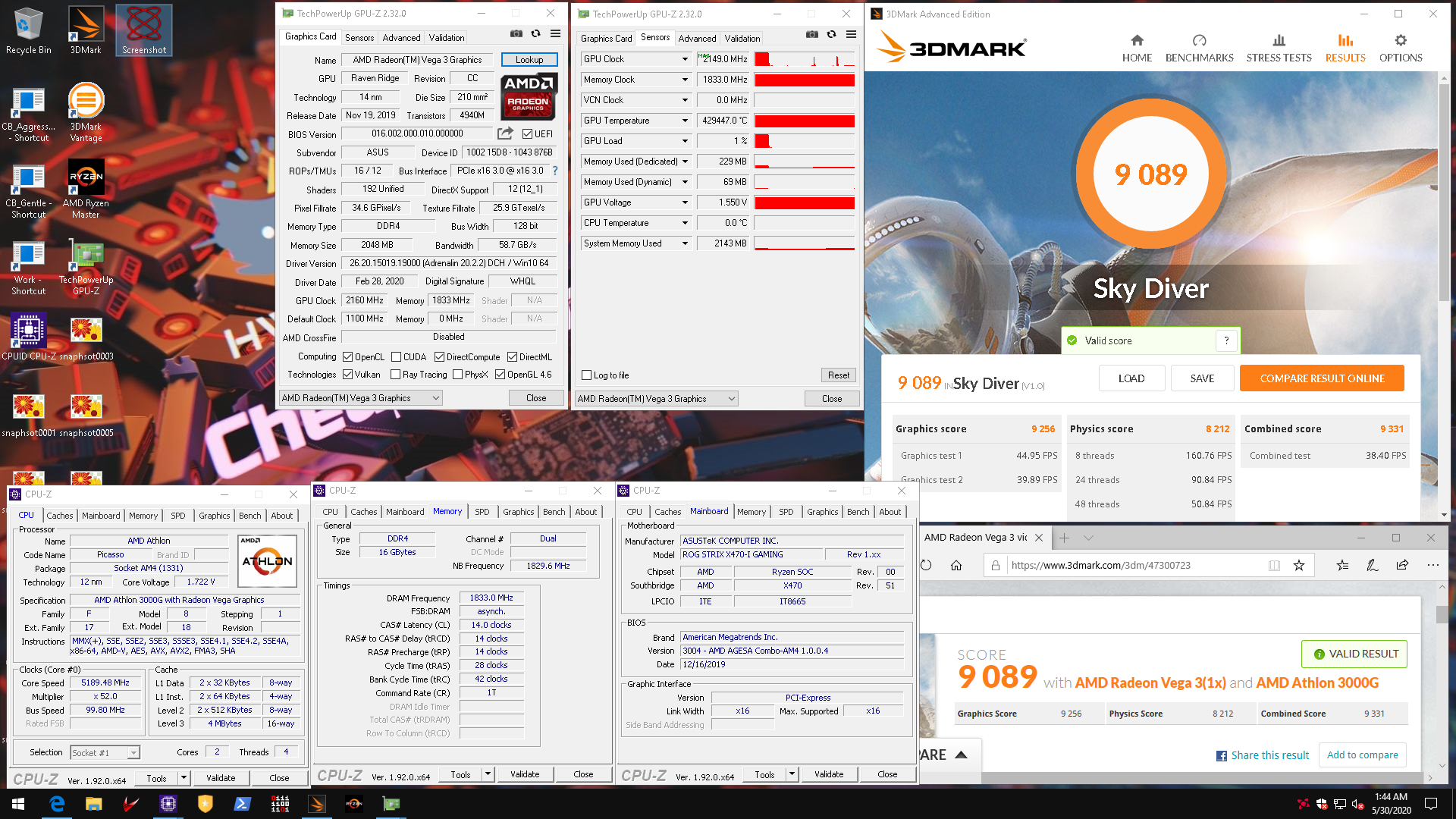Click Reset button in GPU-Z Sensors

[x=838, y=375]
